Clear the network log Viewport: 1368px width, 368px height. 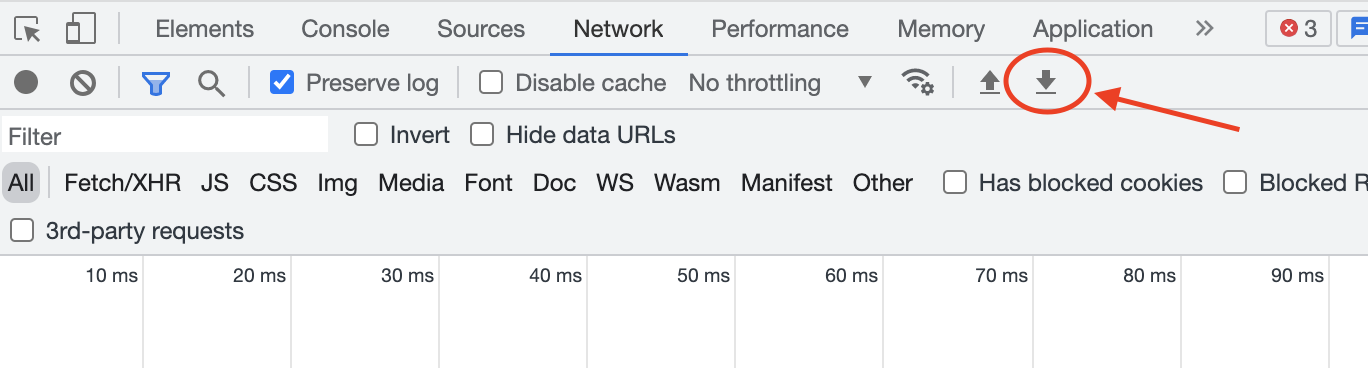tap(83, 82)
